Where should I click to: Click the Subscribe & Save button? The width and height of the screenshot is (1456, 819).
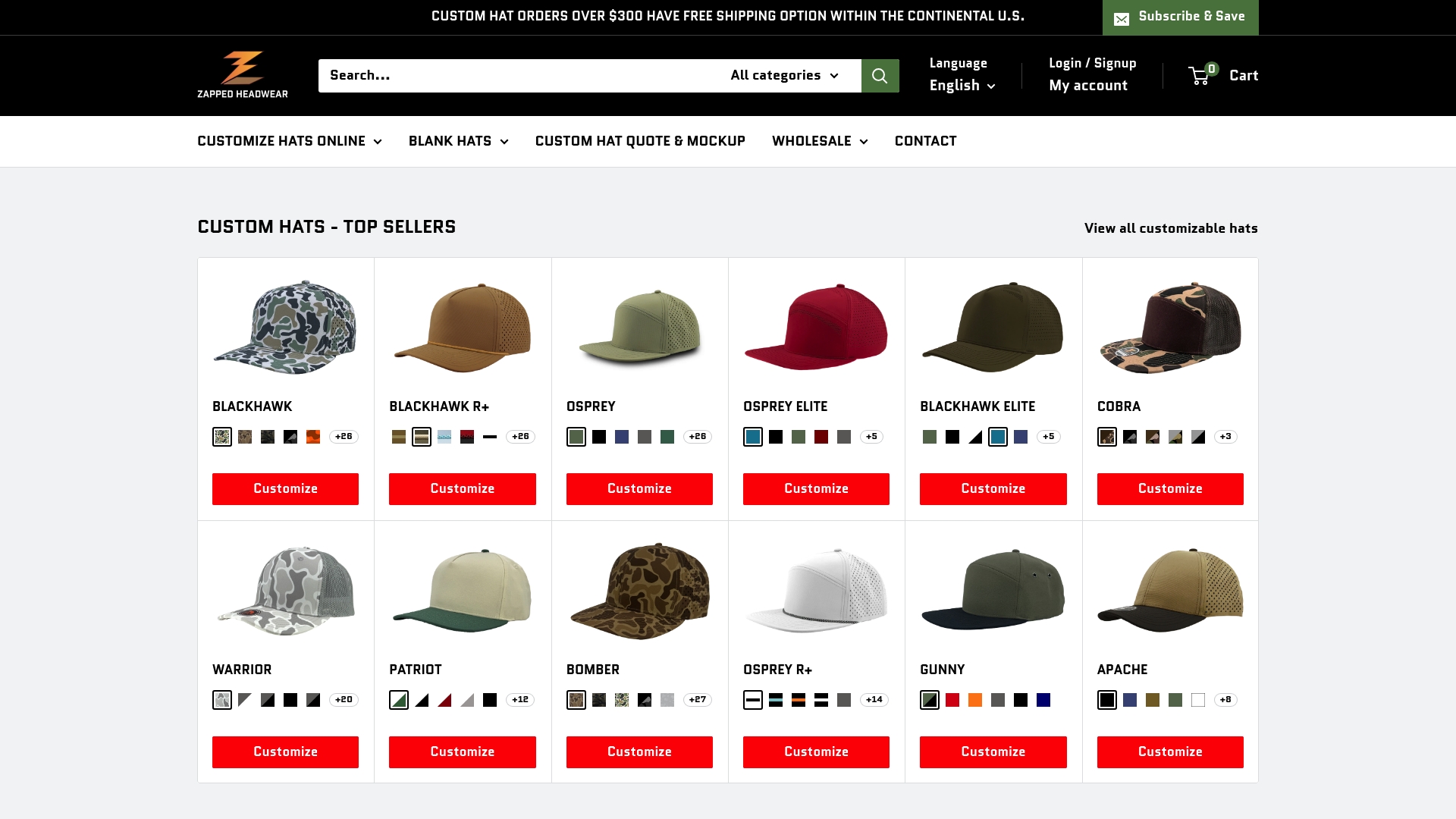pos(1181,17)
